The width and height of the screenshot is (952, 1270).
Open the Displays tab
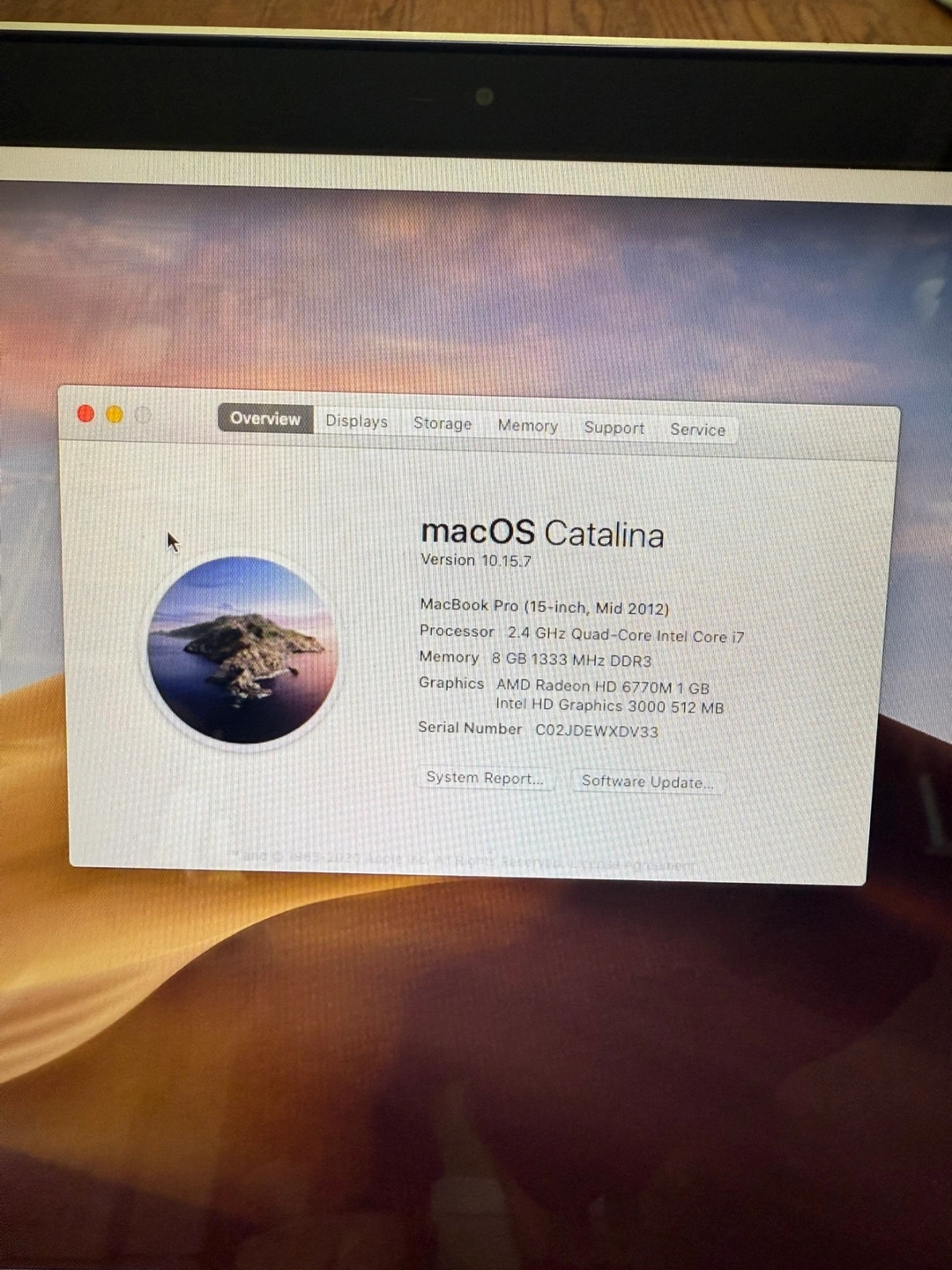[x=356, y=422]
